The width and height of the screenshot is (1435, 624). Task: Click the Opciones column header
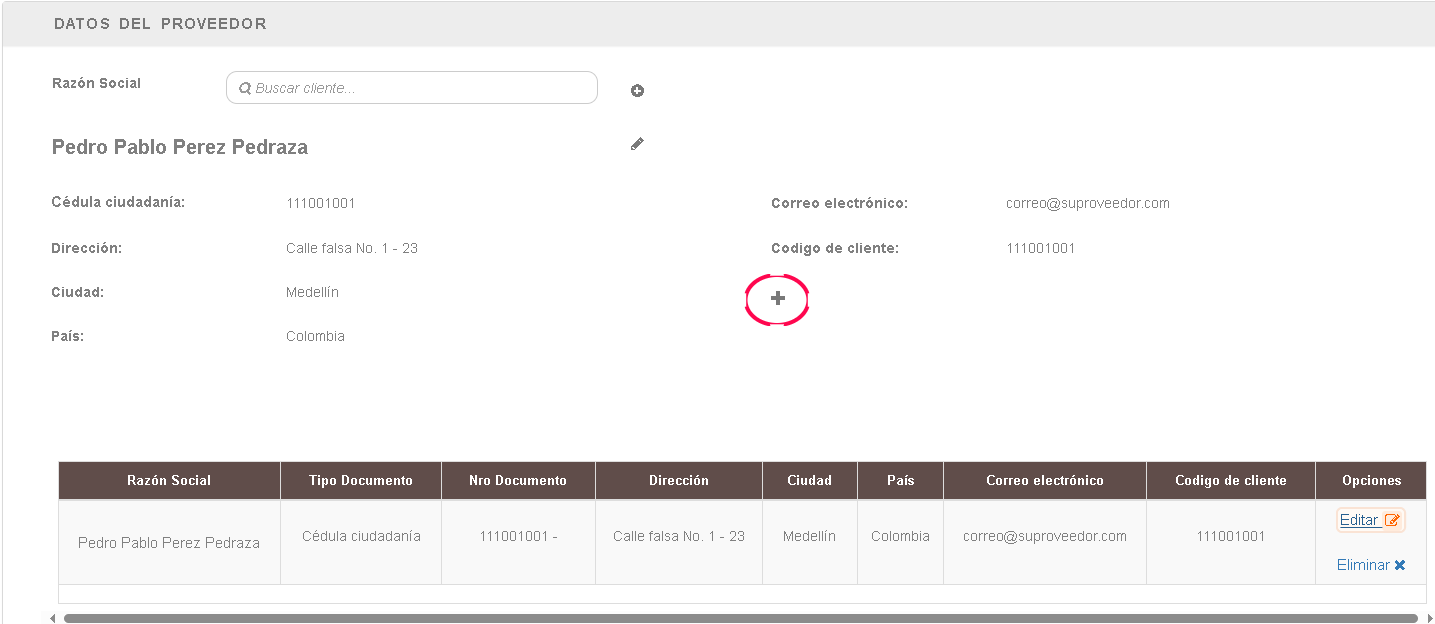[1371, 480]
